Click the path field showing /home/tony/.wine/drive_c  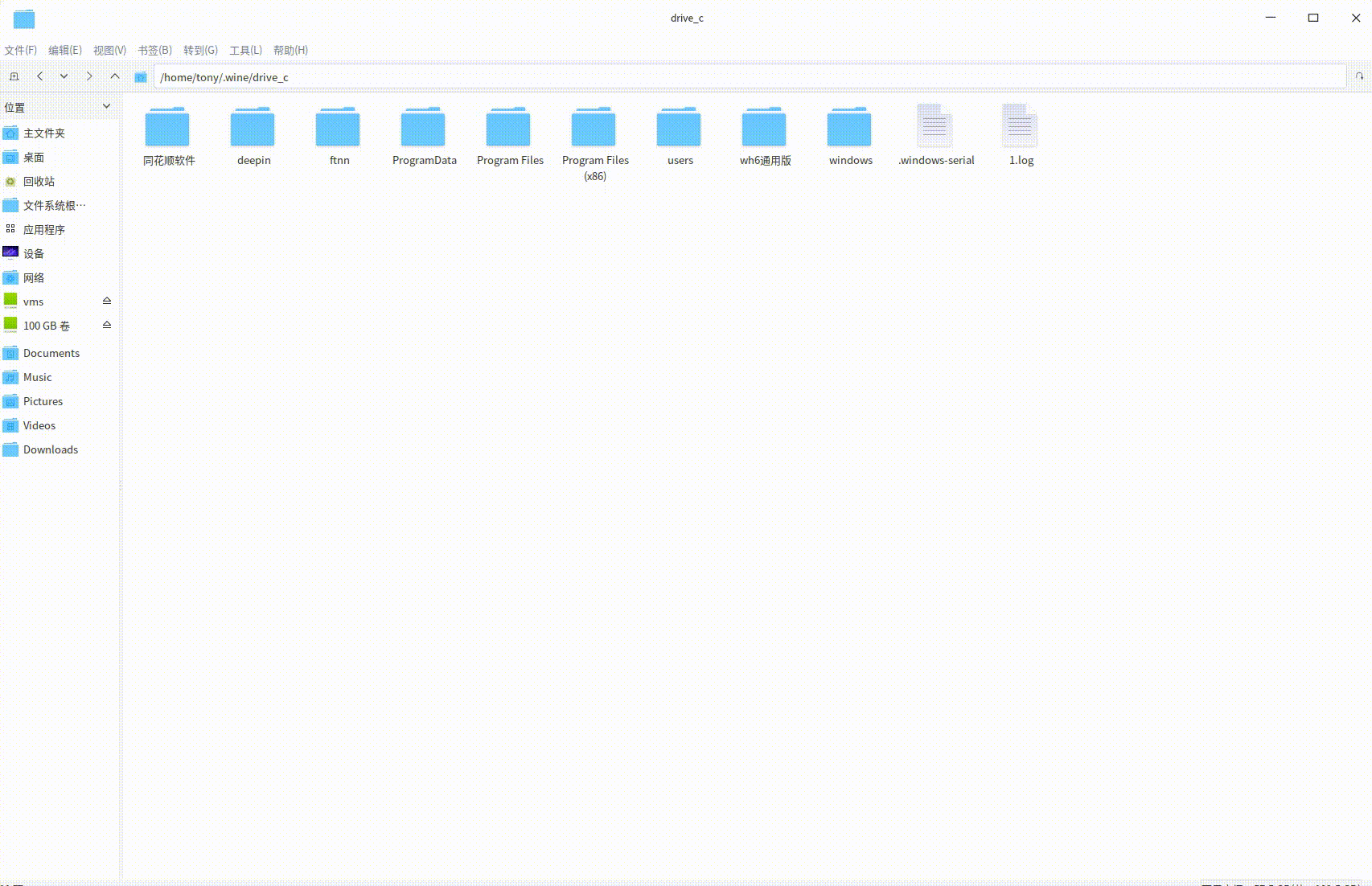[750, 77]
